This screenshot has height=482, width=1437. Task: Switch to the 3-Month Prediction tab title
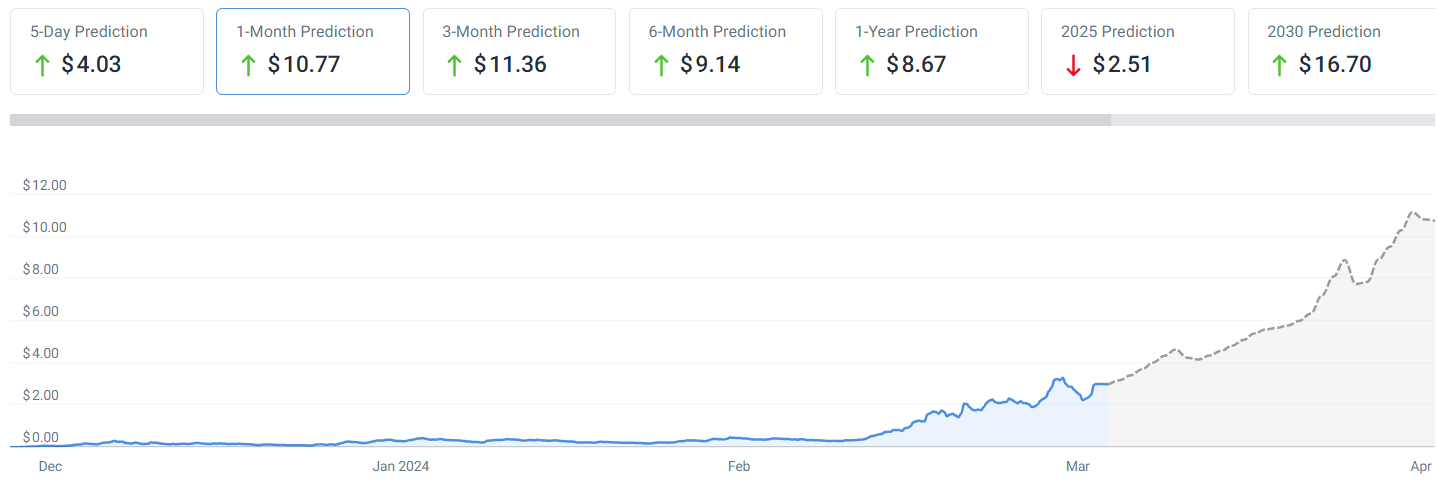coord(511,32)
